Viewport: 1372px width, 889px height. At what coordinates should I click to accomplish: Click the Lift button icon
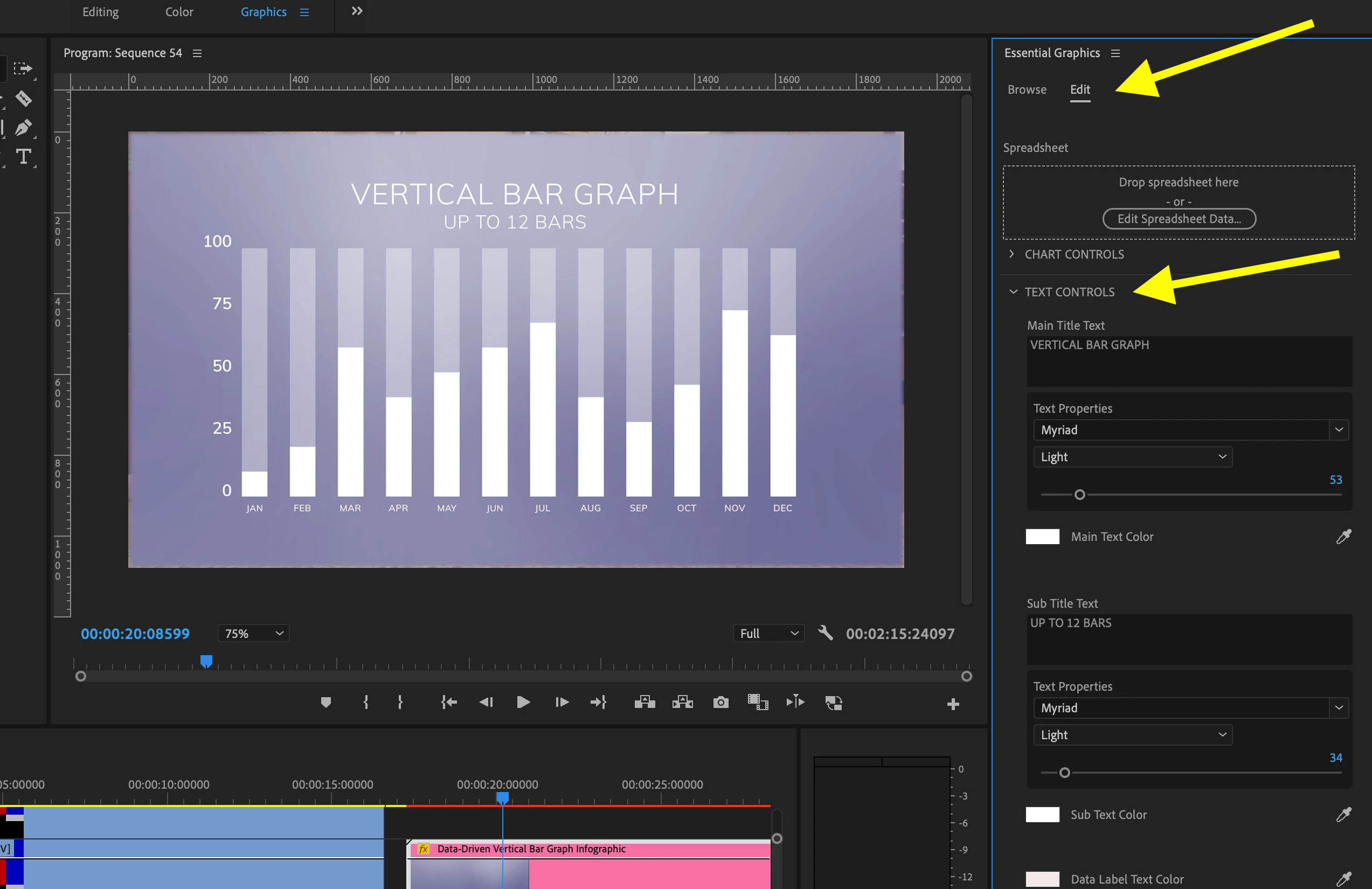[x=645, y=702]
